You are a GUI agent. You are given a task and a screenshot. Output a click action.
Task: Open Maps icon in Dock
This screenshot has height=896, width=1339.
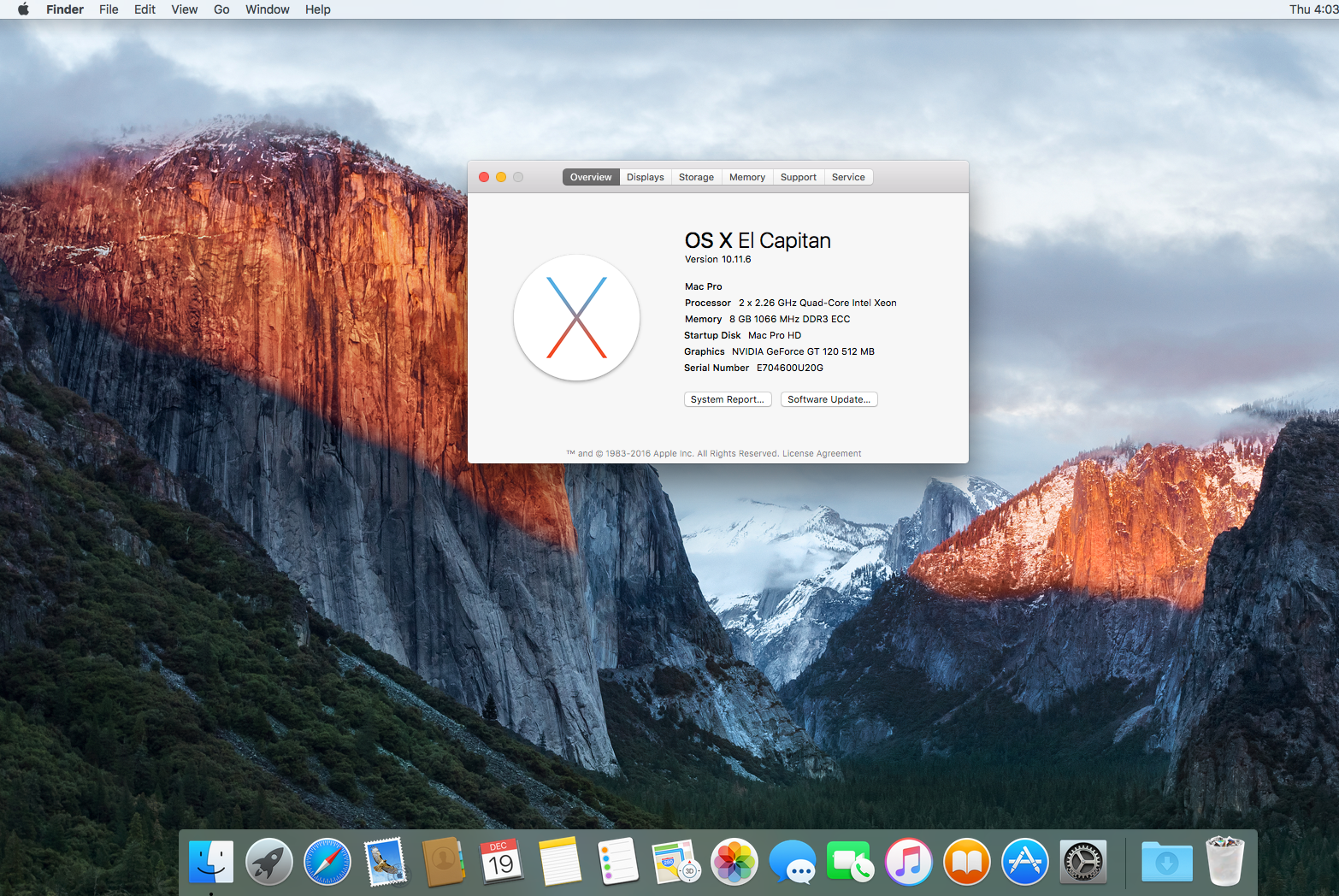click(x=676, y=861)
